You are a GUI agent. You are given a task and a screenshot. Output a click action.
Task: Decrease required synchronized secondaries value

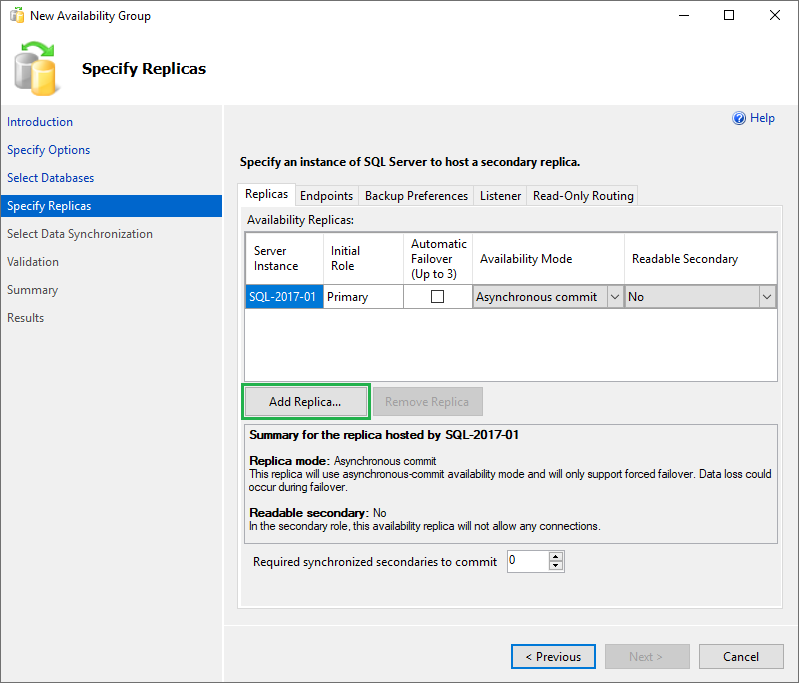555,566
